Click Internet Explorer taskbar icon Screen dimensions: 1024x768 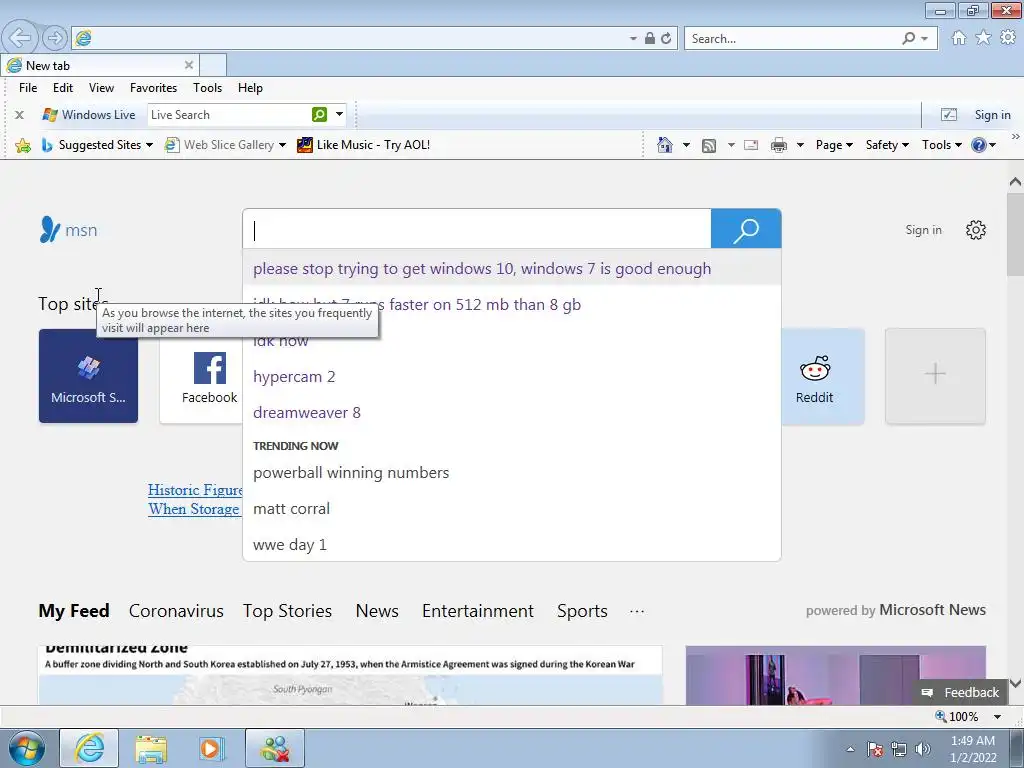click(x=89, y=748)
